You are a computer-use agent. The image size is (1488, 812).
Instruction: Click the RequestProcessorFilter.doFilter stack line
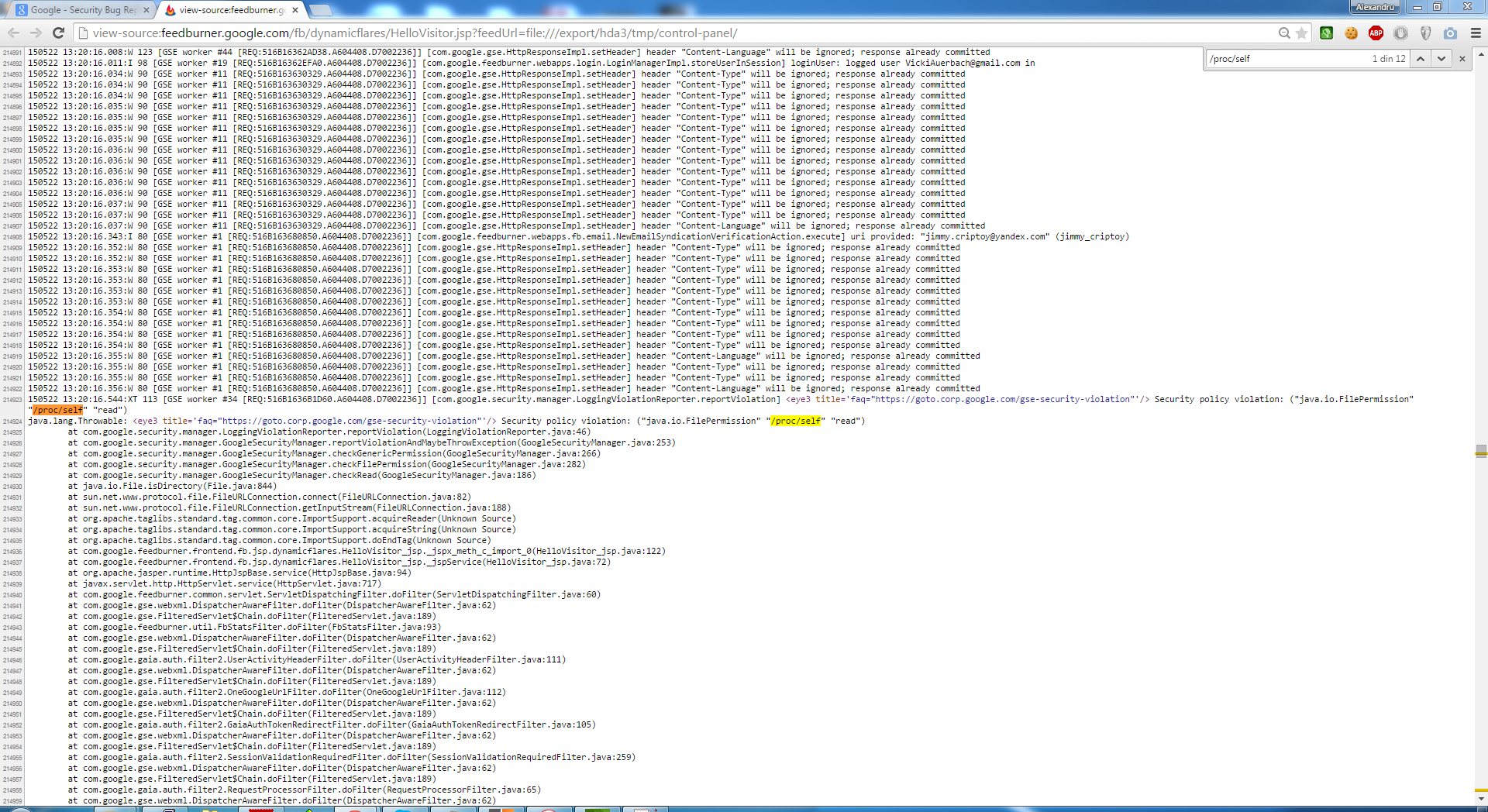pyautogui.click(x=305, y=790)
